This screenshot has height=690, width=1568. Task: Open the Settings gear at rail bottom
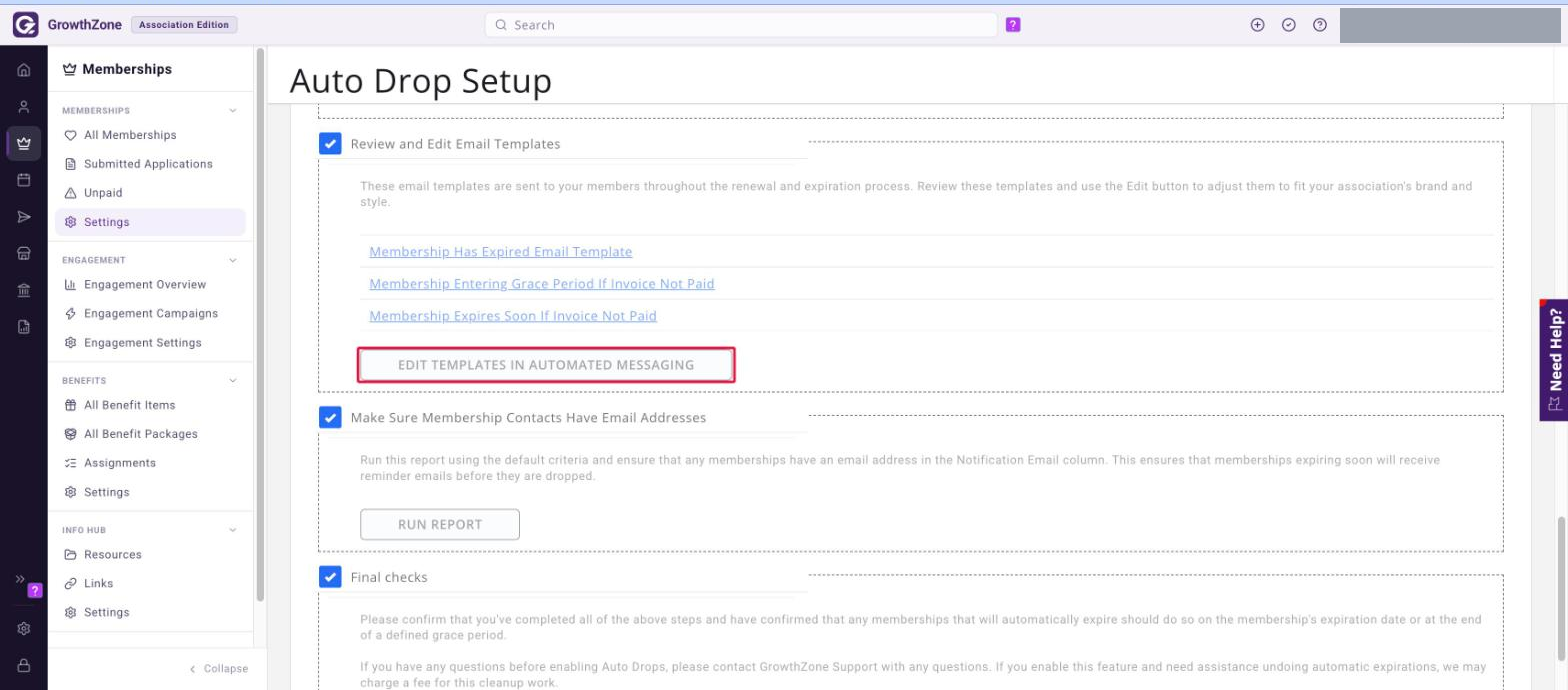pos(24,629)
